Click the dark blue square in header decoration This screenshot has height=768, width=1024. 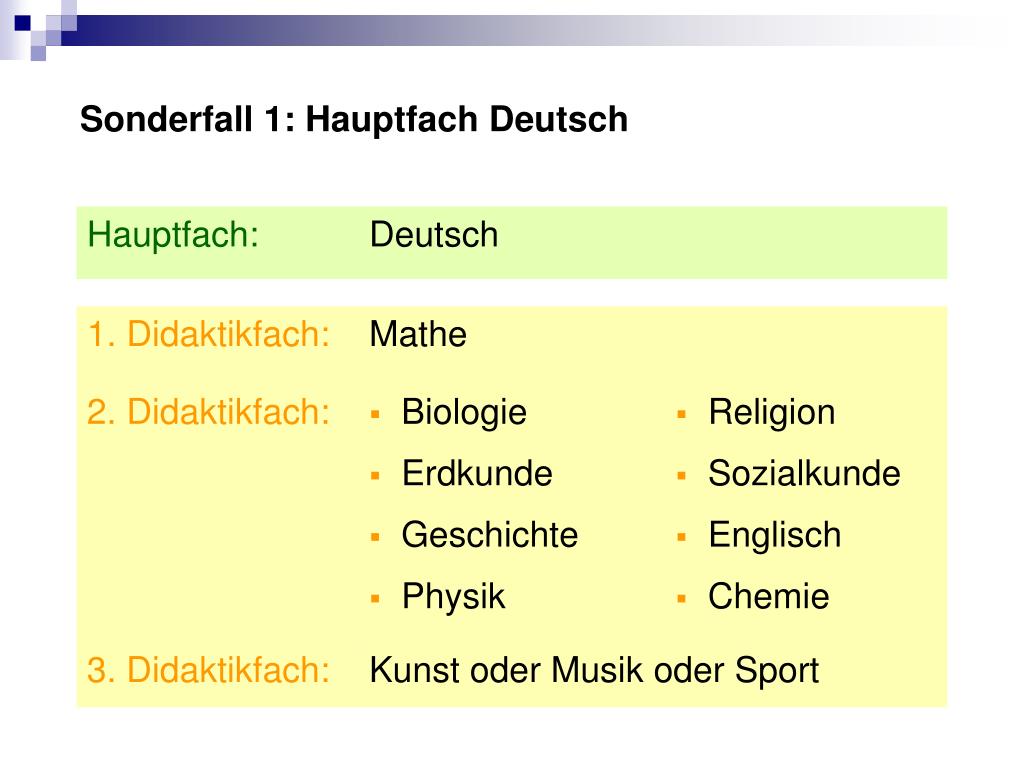click(x=22, y=24)
